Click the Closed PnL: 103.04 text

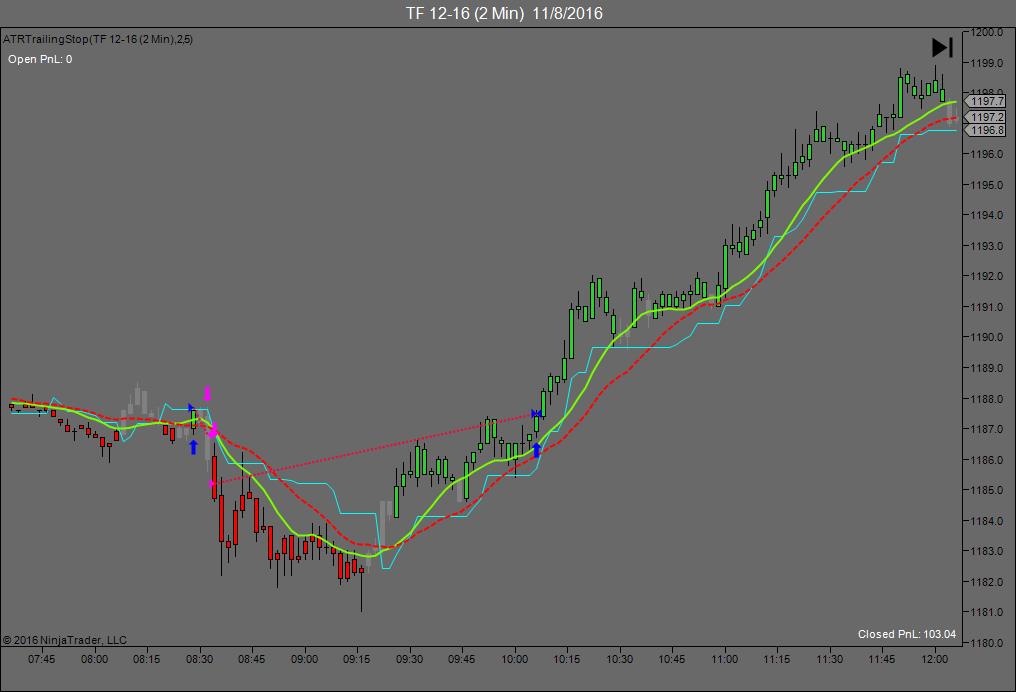point(906,634)
